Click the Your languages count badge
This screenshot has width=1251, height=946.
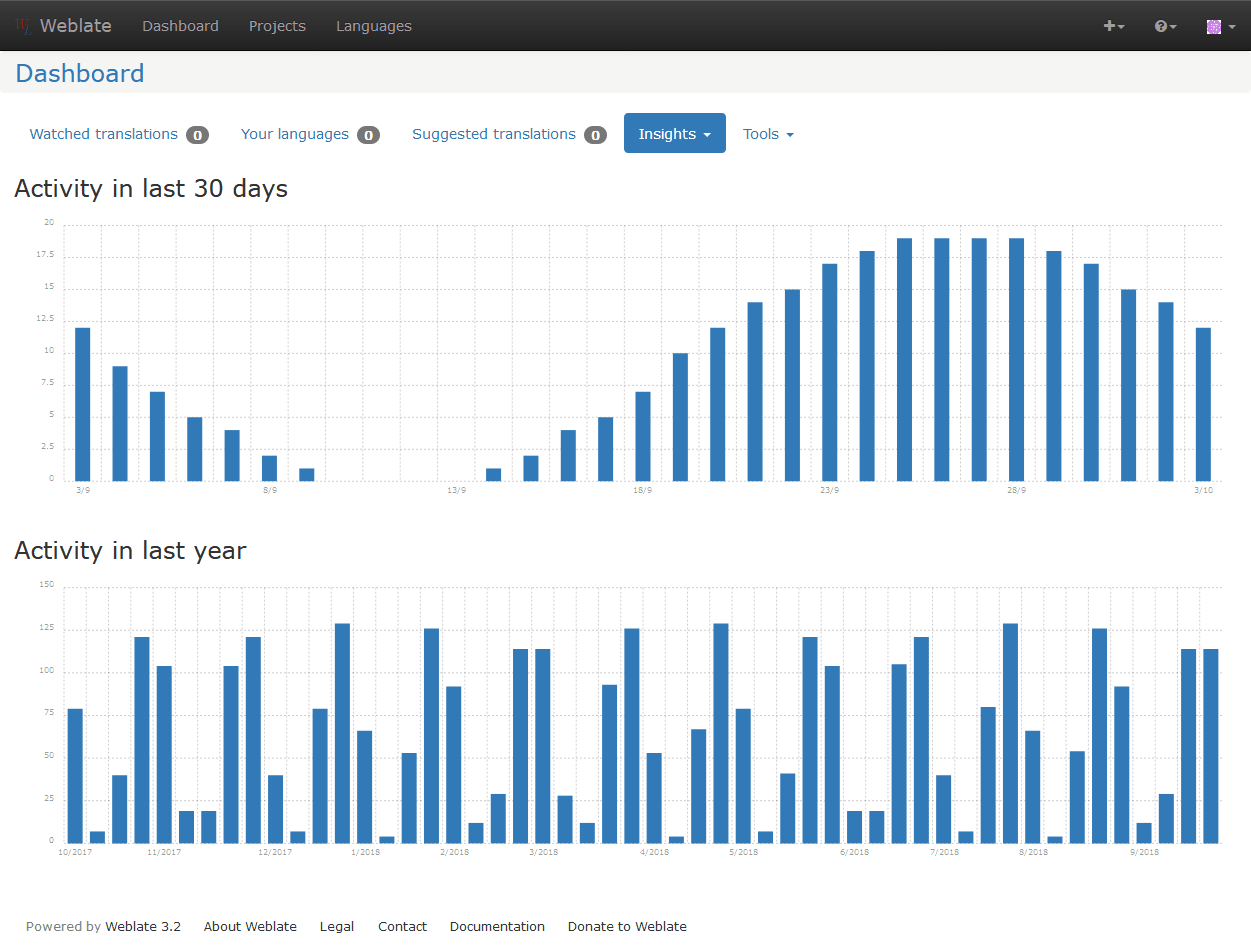click(368, 135)
